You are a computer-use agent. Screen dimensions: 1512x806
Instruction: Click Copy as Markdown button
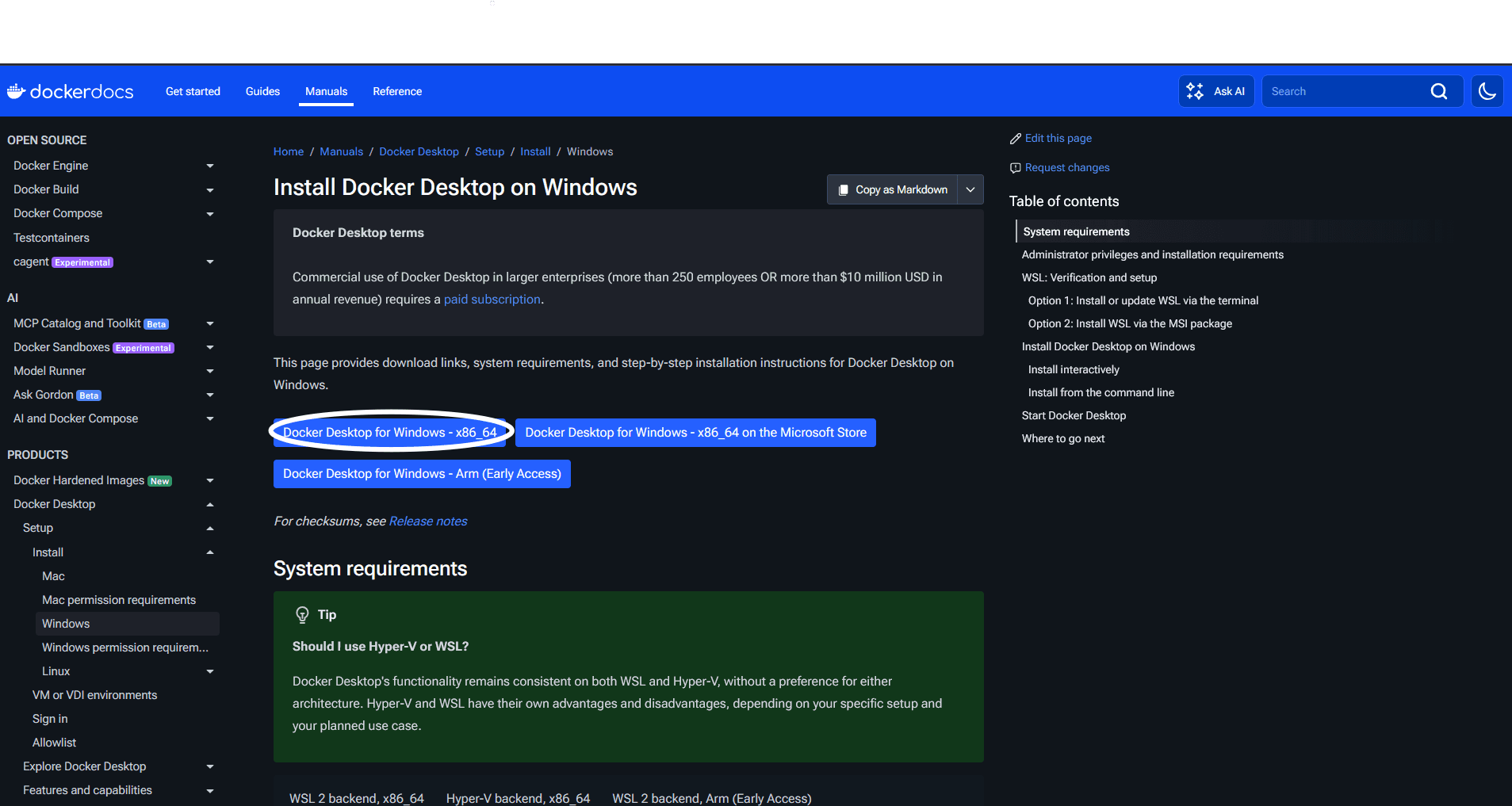point(893,190)
